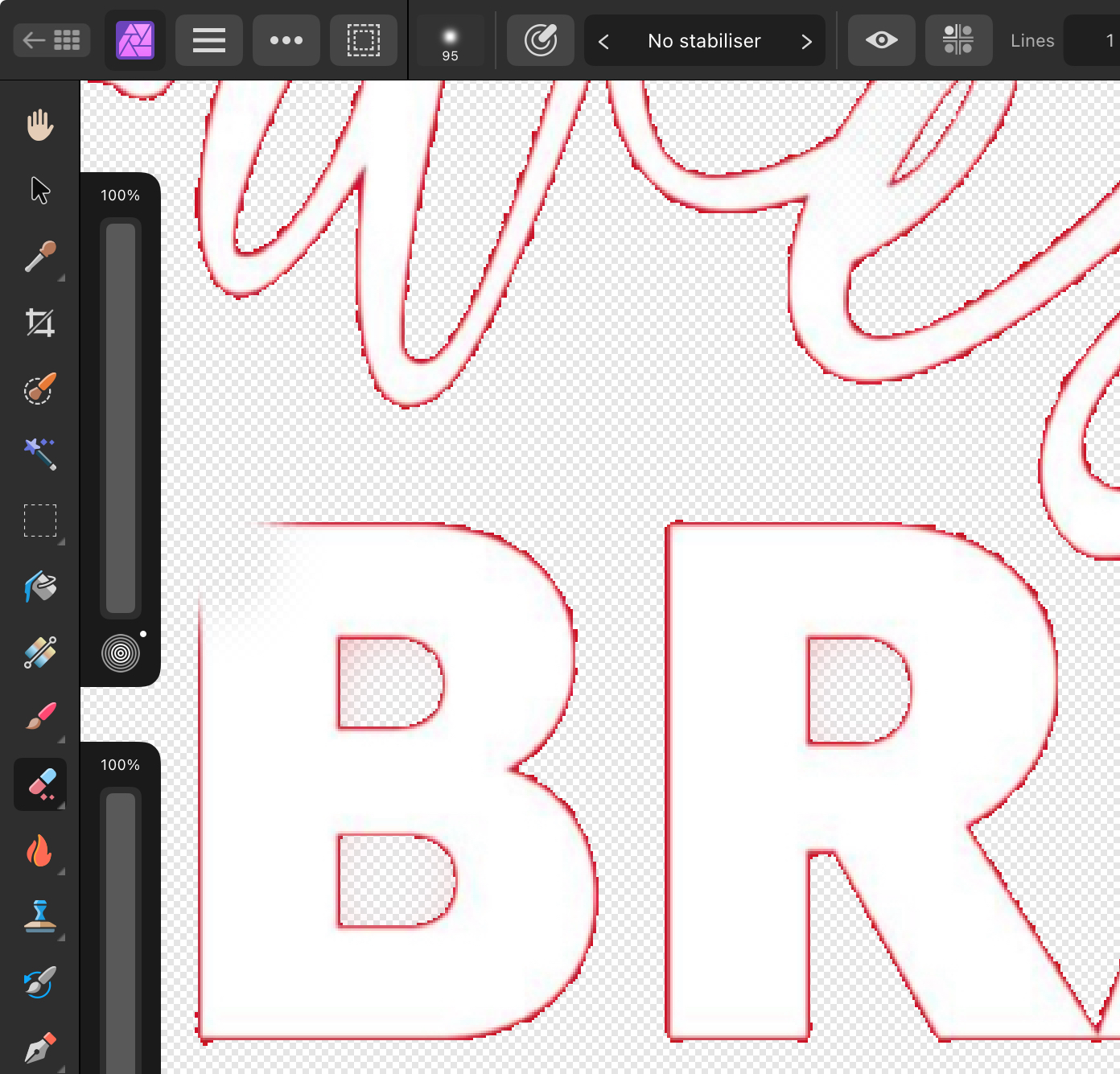The height and width of the screenshot is (1074, 1120).
Task: Select the Paint Brush tool
Action: 39,717
